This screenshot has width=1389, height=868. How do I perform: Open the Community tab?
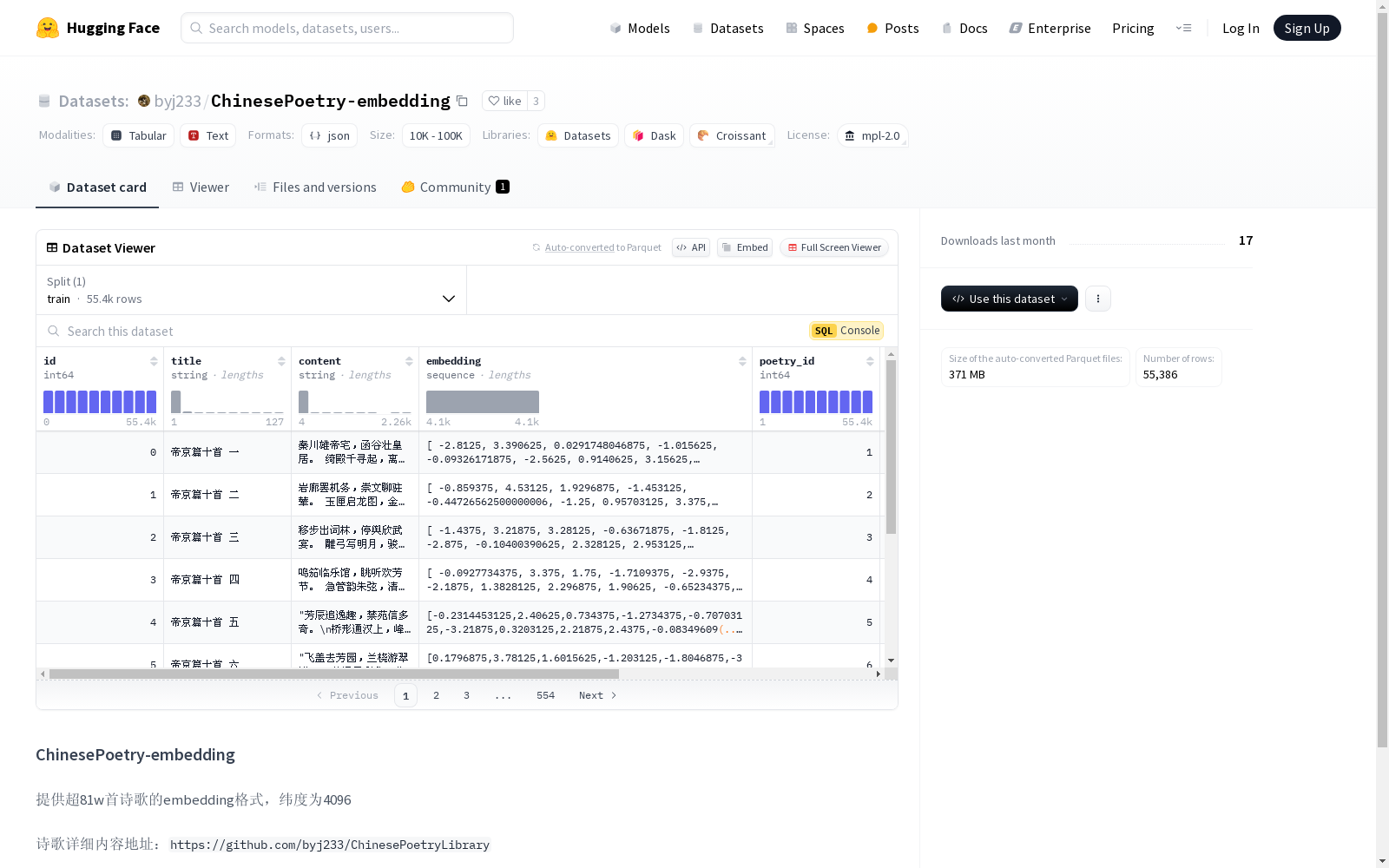[x=456, y=187]
